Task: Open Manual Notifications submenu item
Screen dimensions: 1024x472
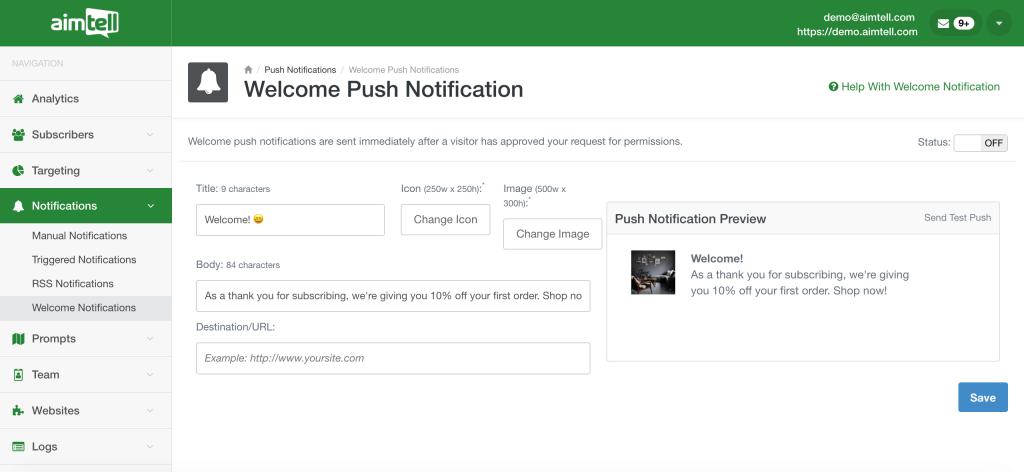Action: click(x=80, y=236)
